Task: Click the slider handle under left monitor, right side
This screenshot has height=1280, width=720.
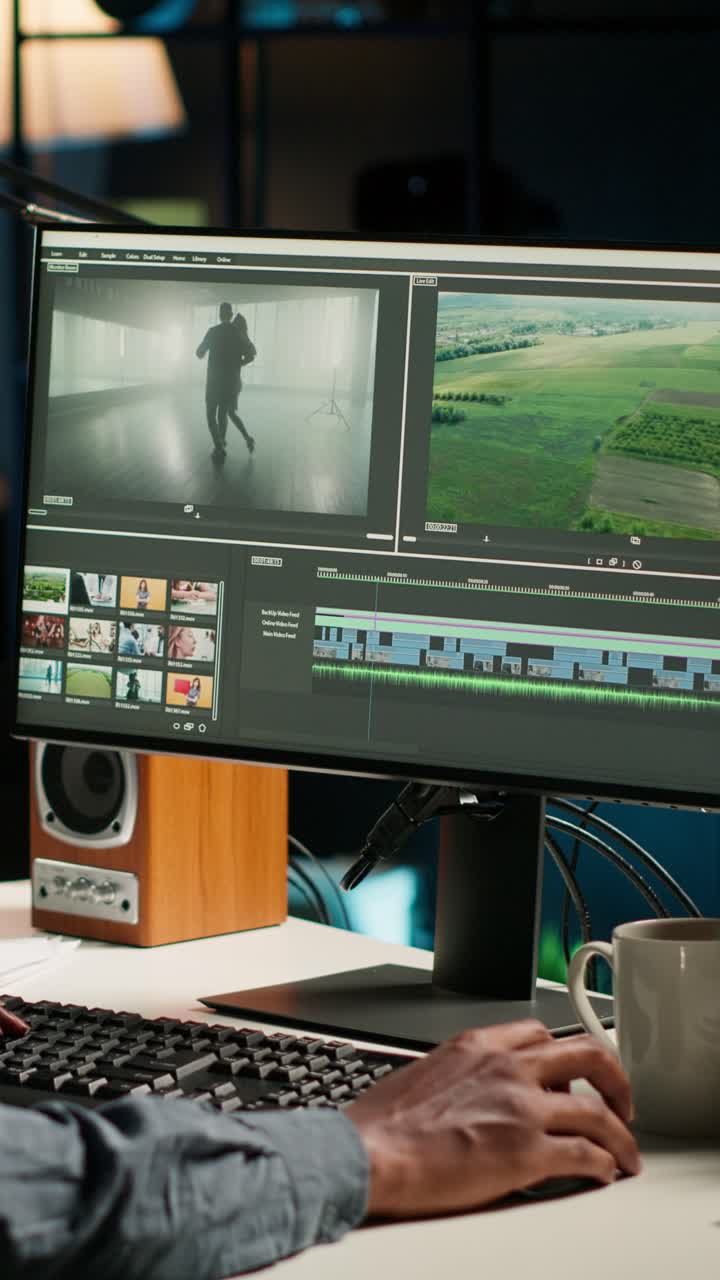Action: click(x=380, y=537)
